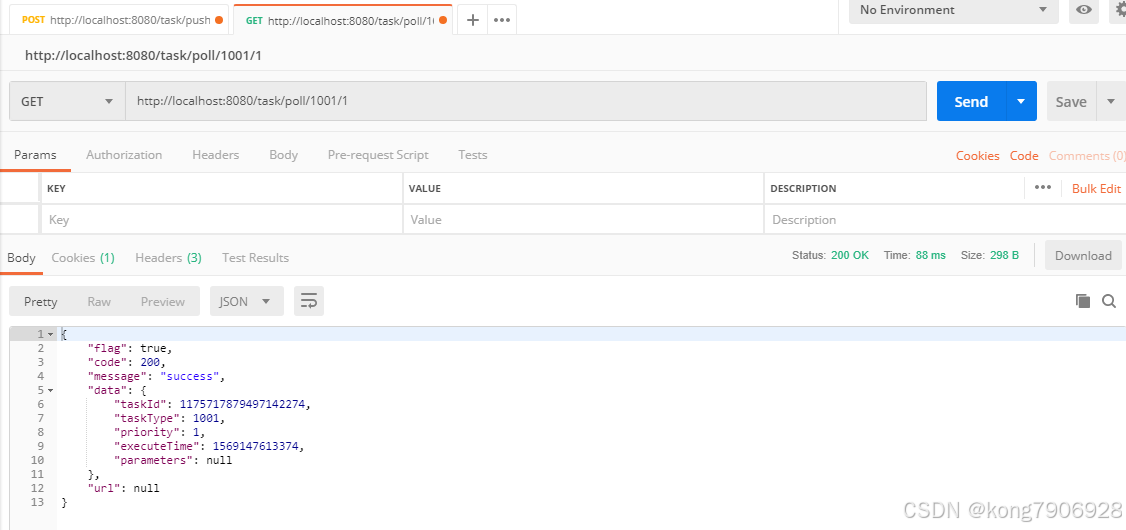The image size is (1126, 530).
Task: Open the Cookies link
Action: coord(977,156)
